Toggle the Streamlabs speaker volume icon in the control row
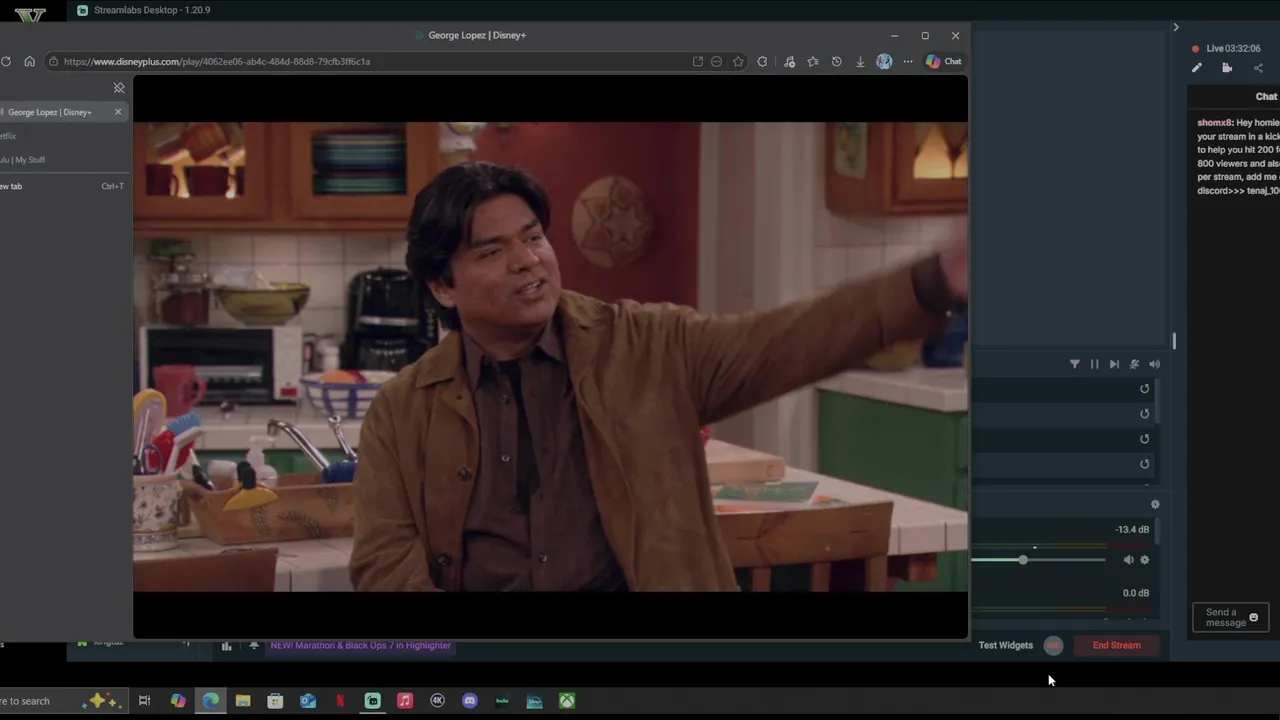Screen dimensions: 1280x720 click(x=1154, y=364)
